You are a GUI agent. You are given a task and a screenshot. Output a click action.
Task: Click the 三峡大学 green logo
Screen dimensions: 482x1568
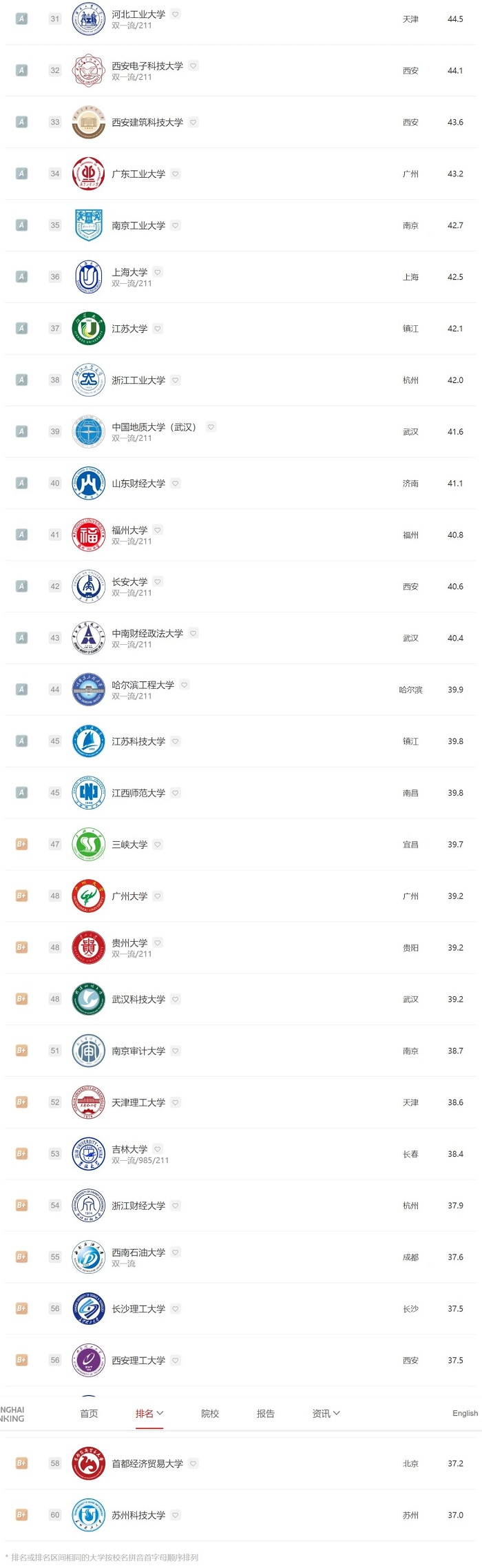[88, 845]
